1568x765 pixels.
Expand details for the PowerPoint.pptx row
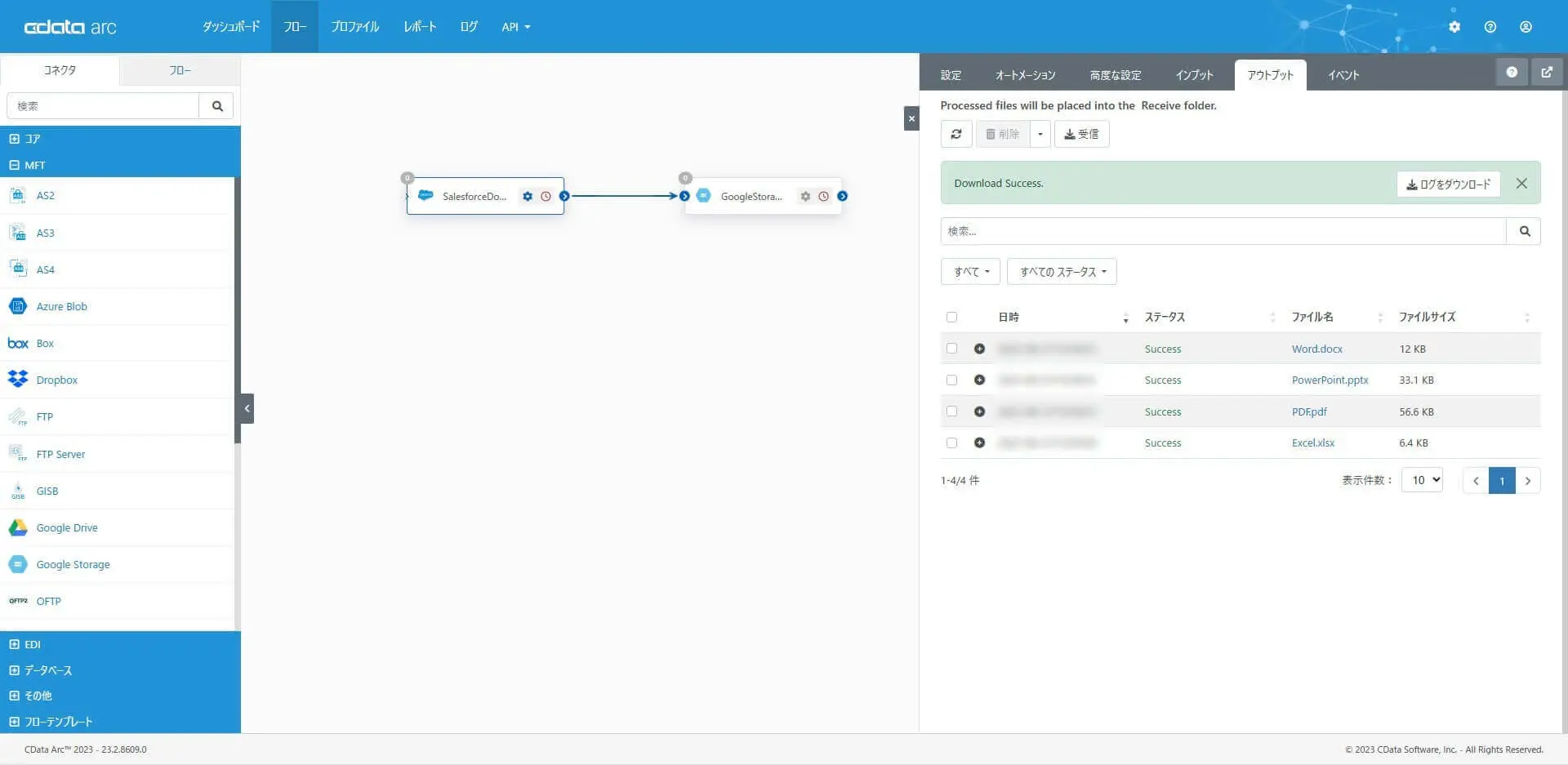(979, 380)
